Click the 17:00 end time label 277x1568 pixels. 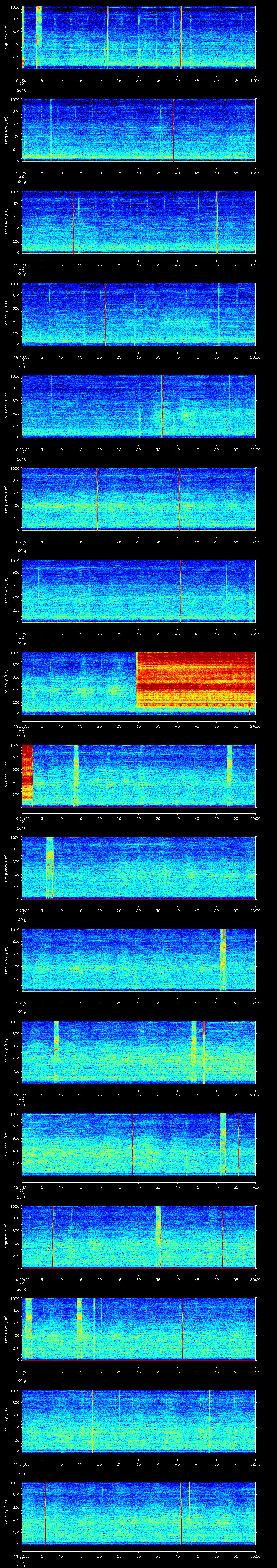coord(255,80)
